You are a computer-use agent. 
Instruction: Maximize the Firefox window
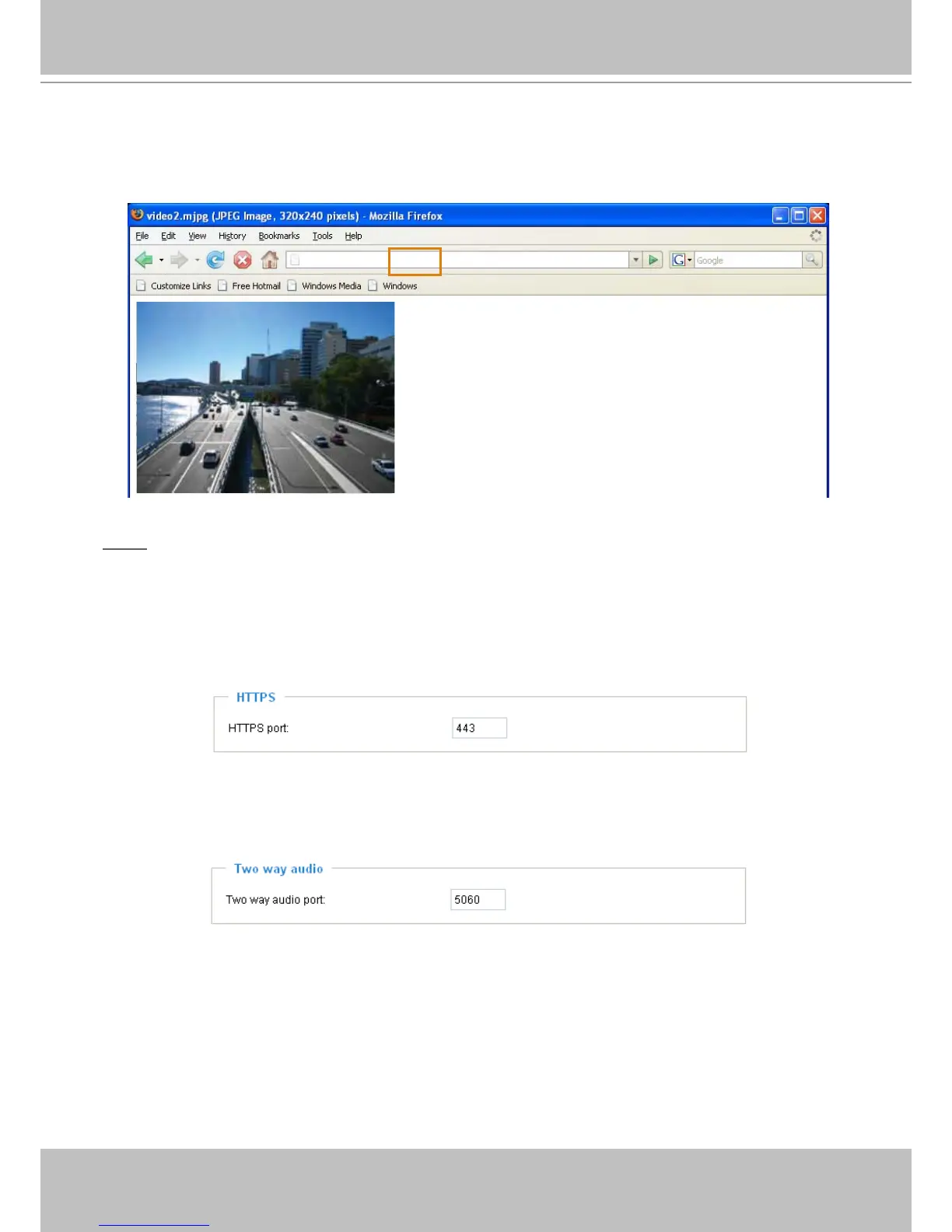(x=799, y=215)
